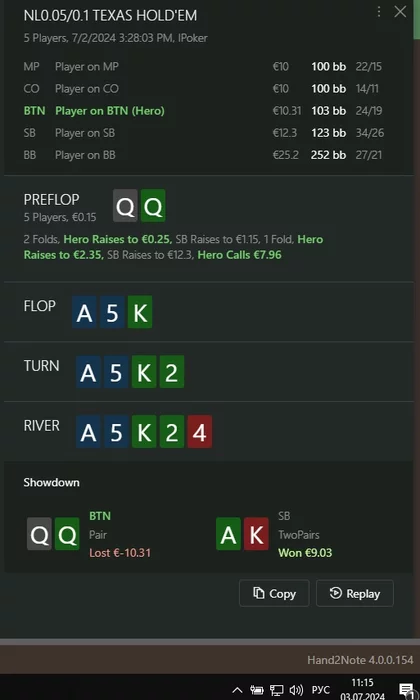This screenshot has height=700, width=420.
Task: Open the Windows notification center icon
Action: (405, 690)
